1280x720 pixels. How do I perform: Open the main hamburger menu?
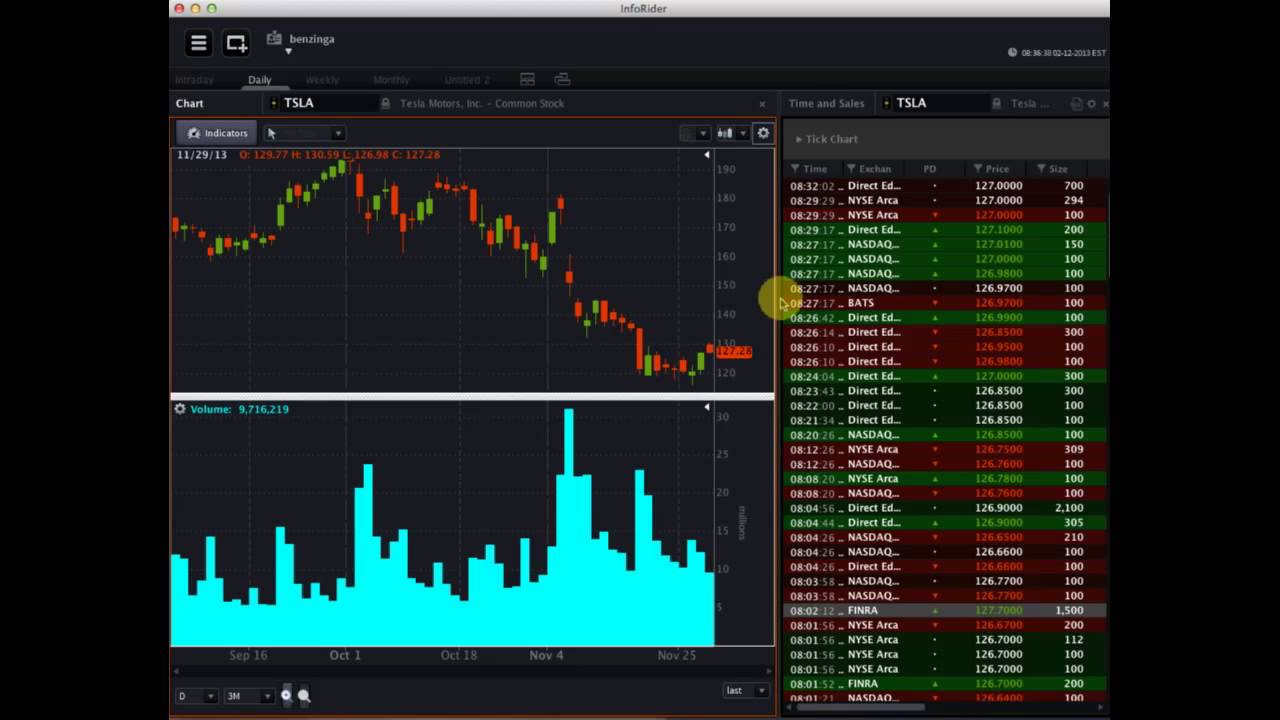tap(198, 43)
